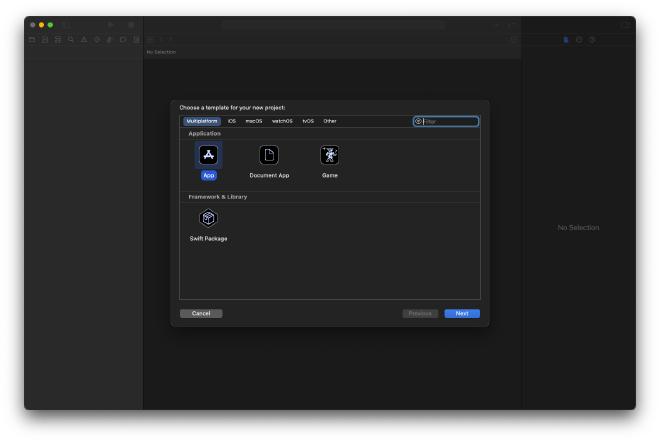Viewport: 660px width, 442px height.
Task: Select the Game template
Action: pyautogui.click(x=330, y=155)
